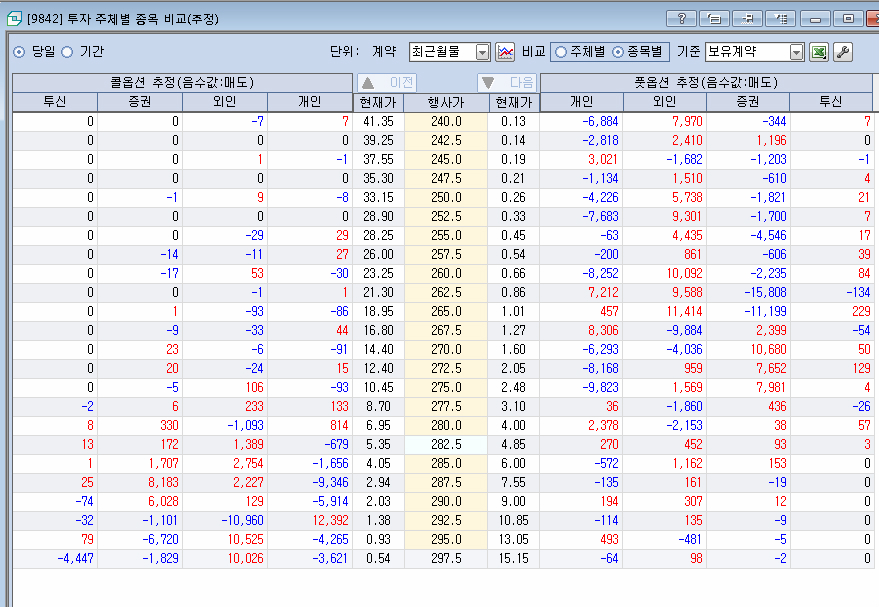Select strike price 260.0 cell
The height and width of the screenshot is (607, 879).
tap(446, 274)
